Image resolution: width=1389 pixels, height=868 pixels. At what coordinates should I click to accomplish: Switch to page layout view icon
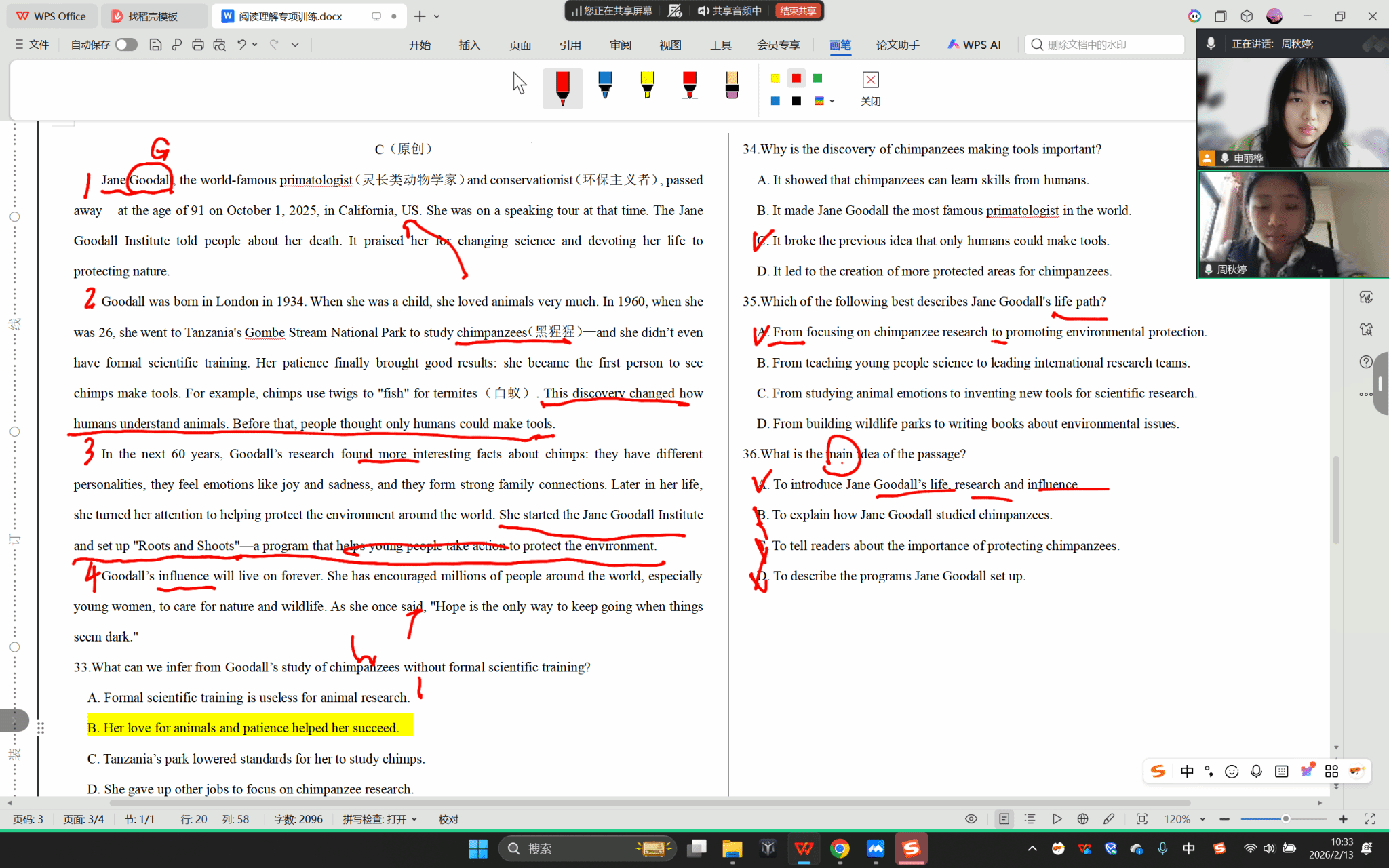point(1004,819)
